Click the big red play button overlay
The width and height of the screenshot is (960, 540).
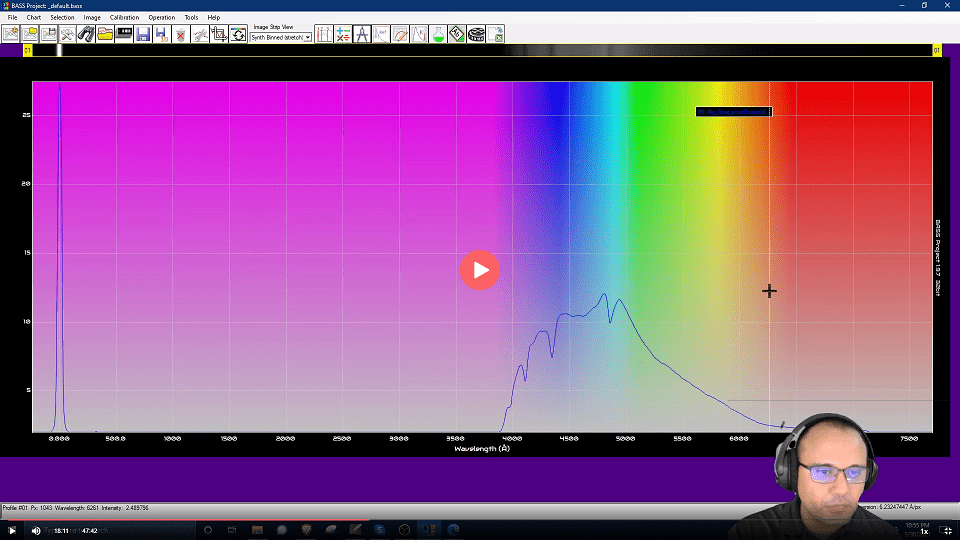point(480,270)
